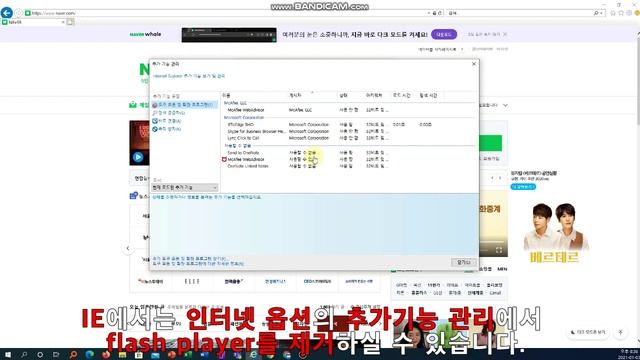Go back with IE back arrow
Image resolution: width=640 pixels, height=360 pixels.
pos(7,13)
